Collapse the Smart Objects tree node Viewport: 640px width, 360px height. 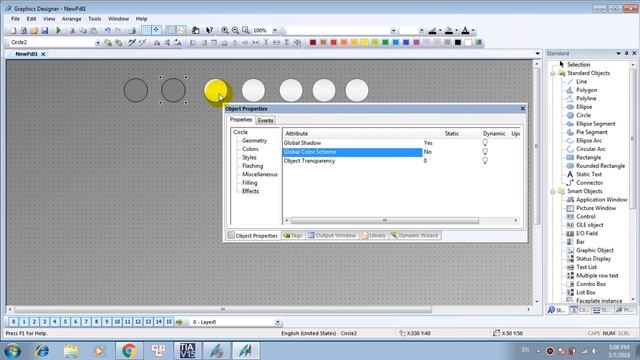[553, 191]
